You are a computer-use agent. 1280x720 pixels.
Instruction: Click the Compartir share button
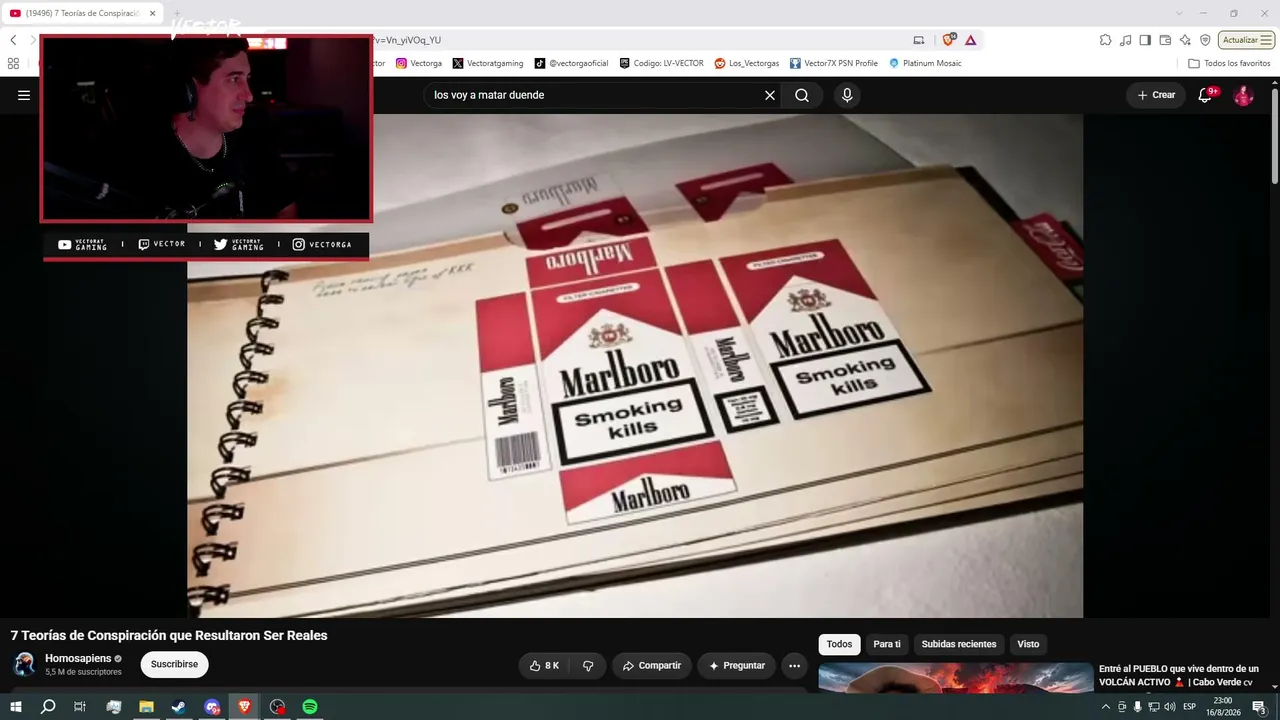651,666
